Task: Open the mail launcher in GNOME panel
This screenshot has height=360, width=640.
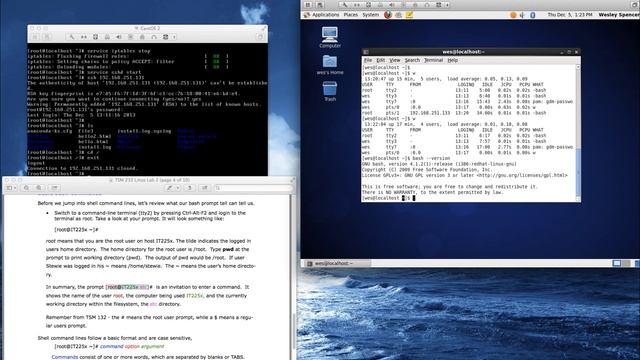Action: [x=398, y=15]
